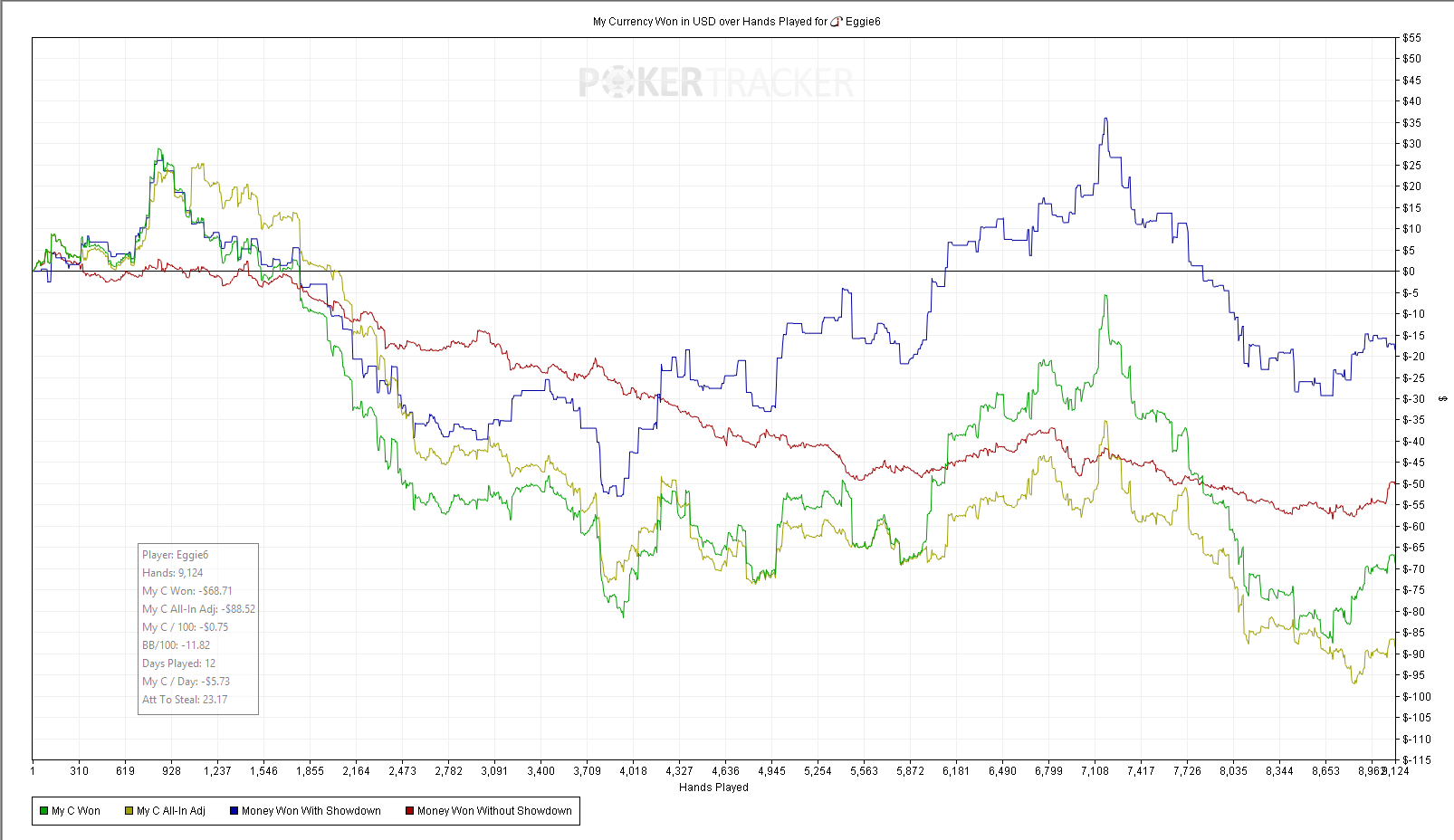Click the "6,490" tick on the x-axis
1454x840 pixels.
pyautogui.click(x=1002, y=771)
